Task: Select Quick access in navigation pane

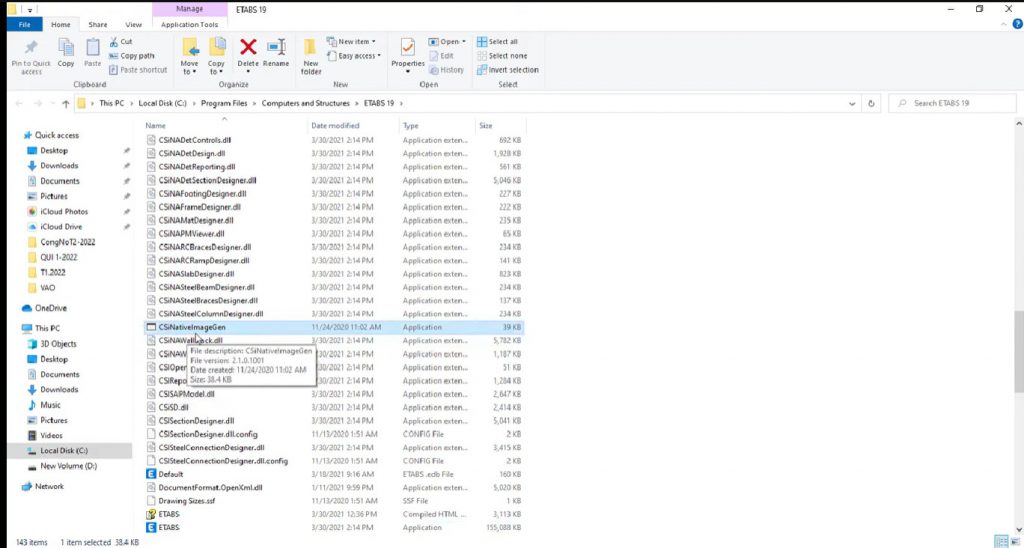Action: (x=56, y=135)
